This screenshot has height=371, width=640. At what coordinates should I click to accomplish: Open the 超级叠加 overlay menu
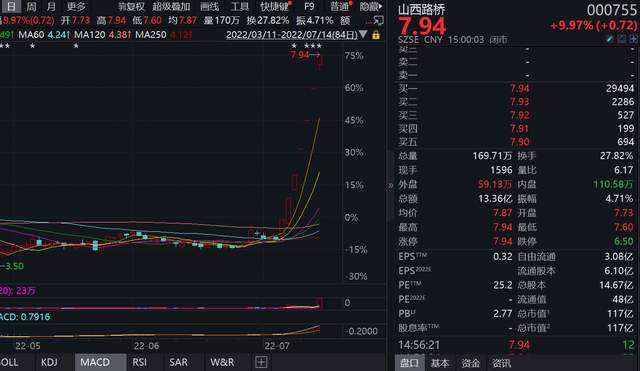[171, 7]
